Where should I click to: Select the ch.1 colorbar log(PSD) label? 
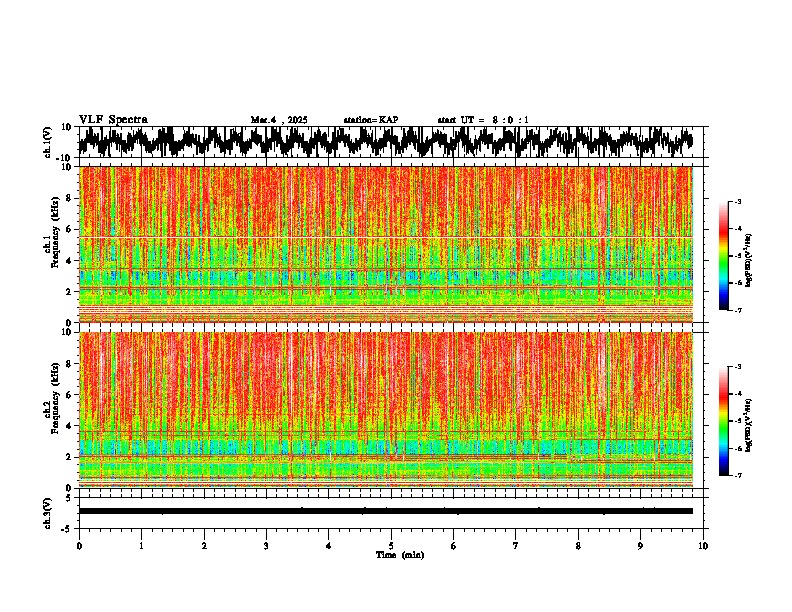coord(749,260)
